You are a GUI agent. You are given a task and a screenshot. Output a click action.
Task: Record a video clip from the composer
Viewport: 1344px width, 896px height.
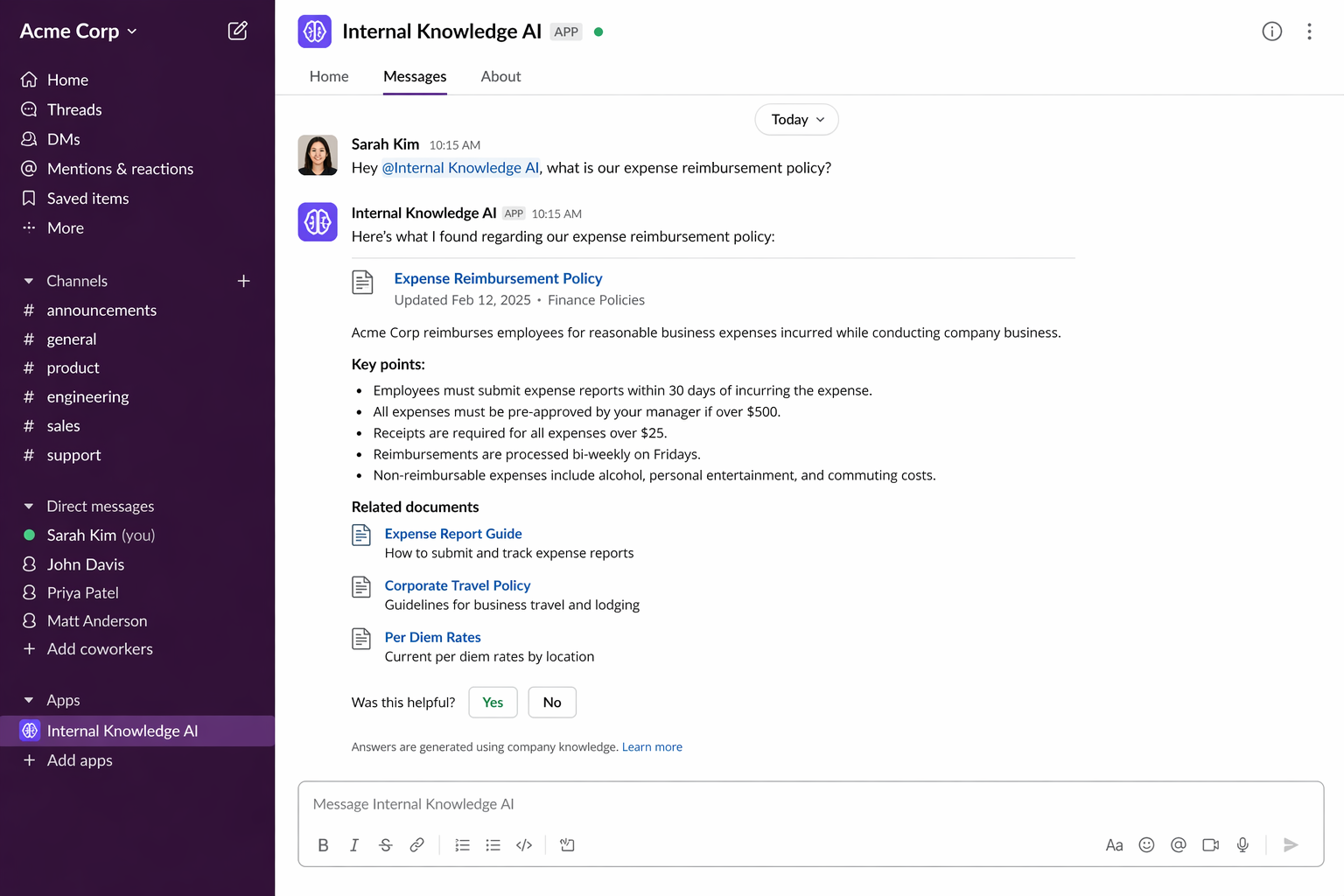click(x=1210, y=844)
